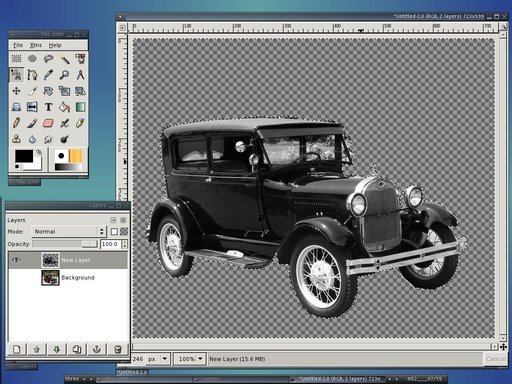
Task: Select the Scale tool
Action: click(x=64, y=91)
